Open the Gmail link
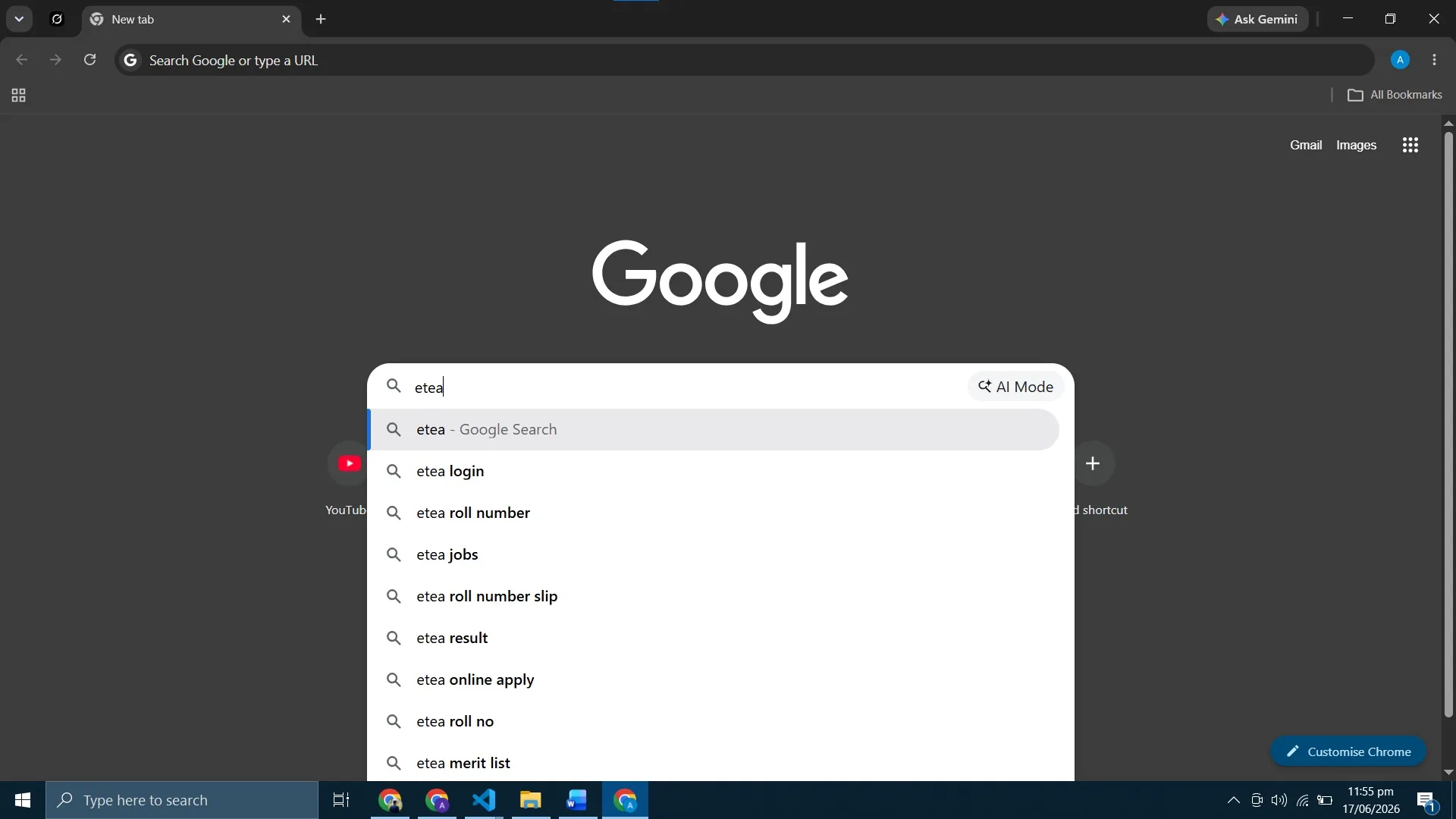Viewport: 1456px width, 819px height. coord(1306,145)
